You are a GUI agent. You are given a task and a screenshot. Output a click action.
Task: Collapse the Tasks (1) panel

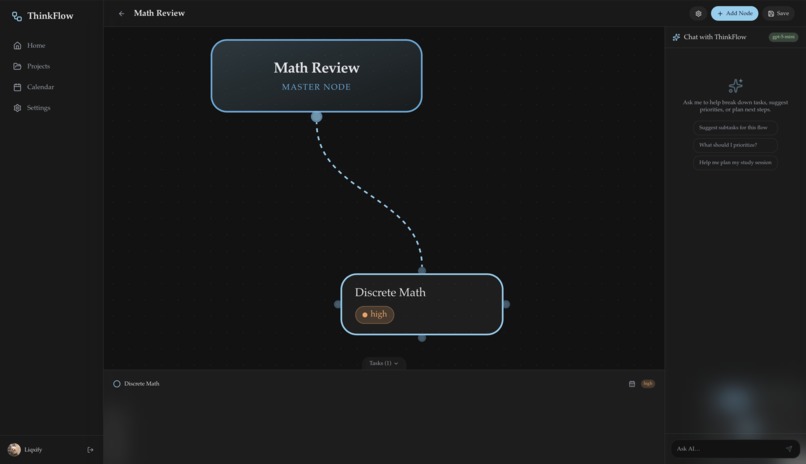(x=383, y=363)
